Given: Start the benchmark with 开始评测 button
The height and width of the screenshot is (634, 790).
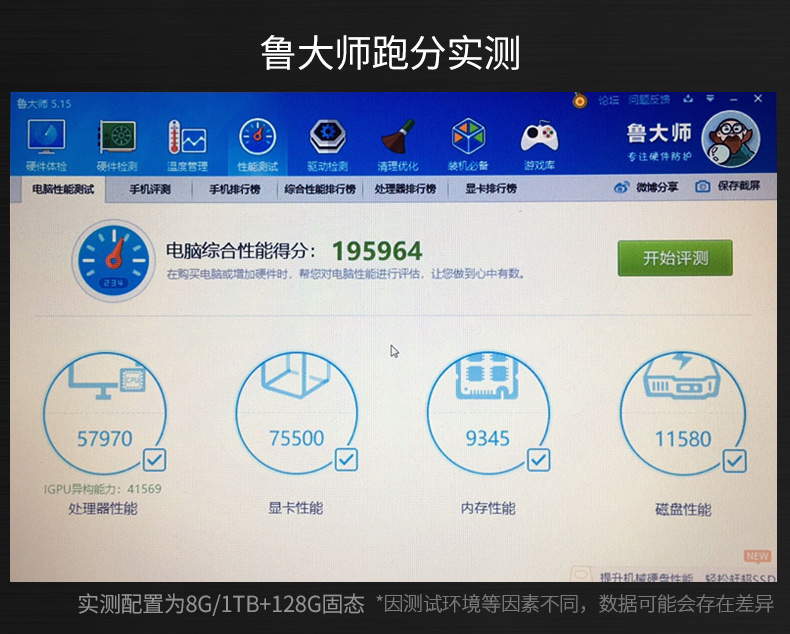Looking at the screenshot, I should click(x=675, y=258).
